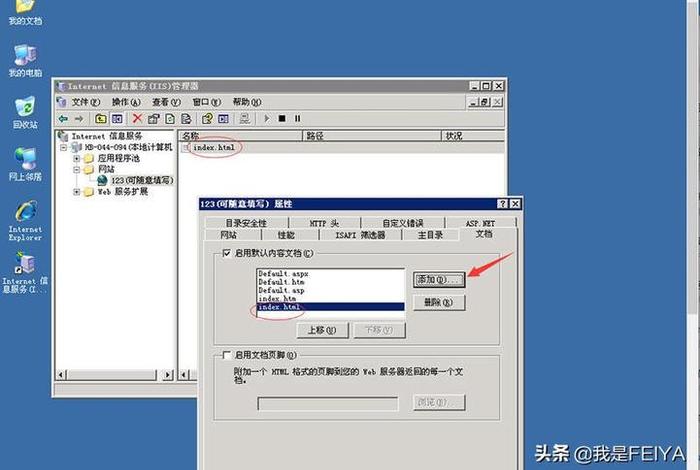
Task: Click the 下移 button
Action: pyautogui.click(x=379, y=330)
